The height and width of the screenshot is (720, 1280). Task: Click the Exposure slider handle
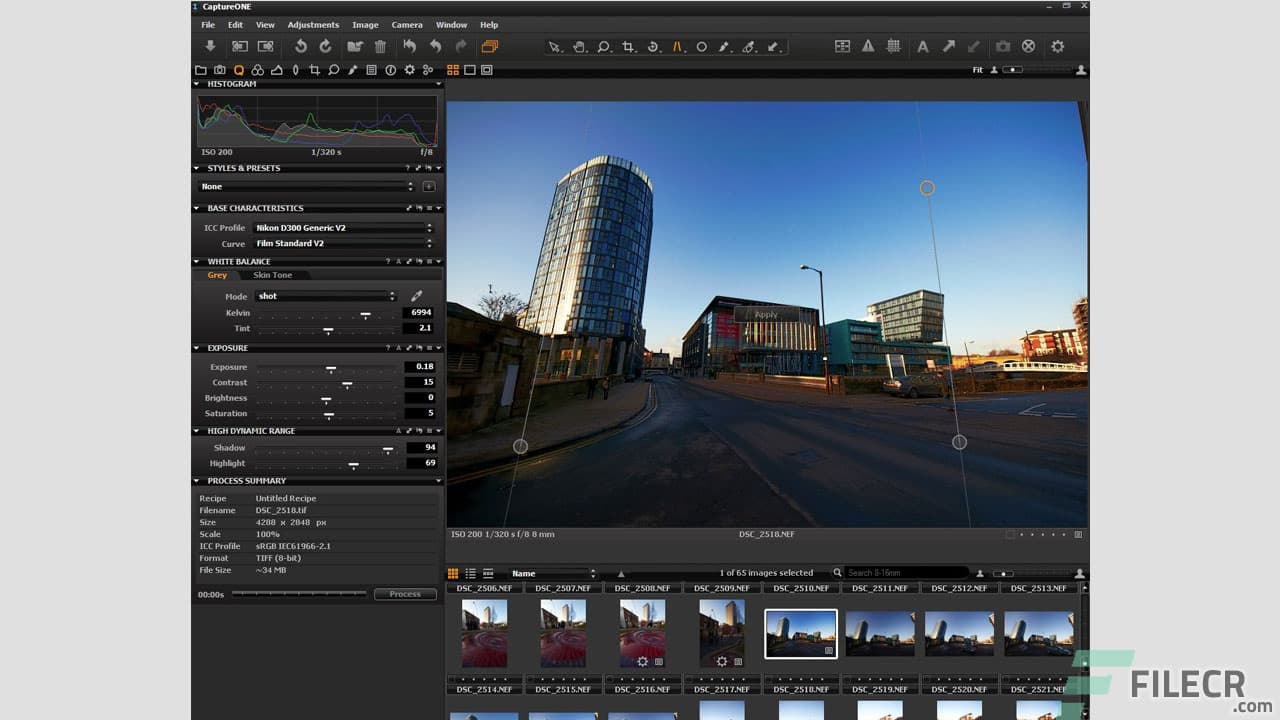point(331,367)
